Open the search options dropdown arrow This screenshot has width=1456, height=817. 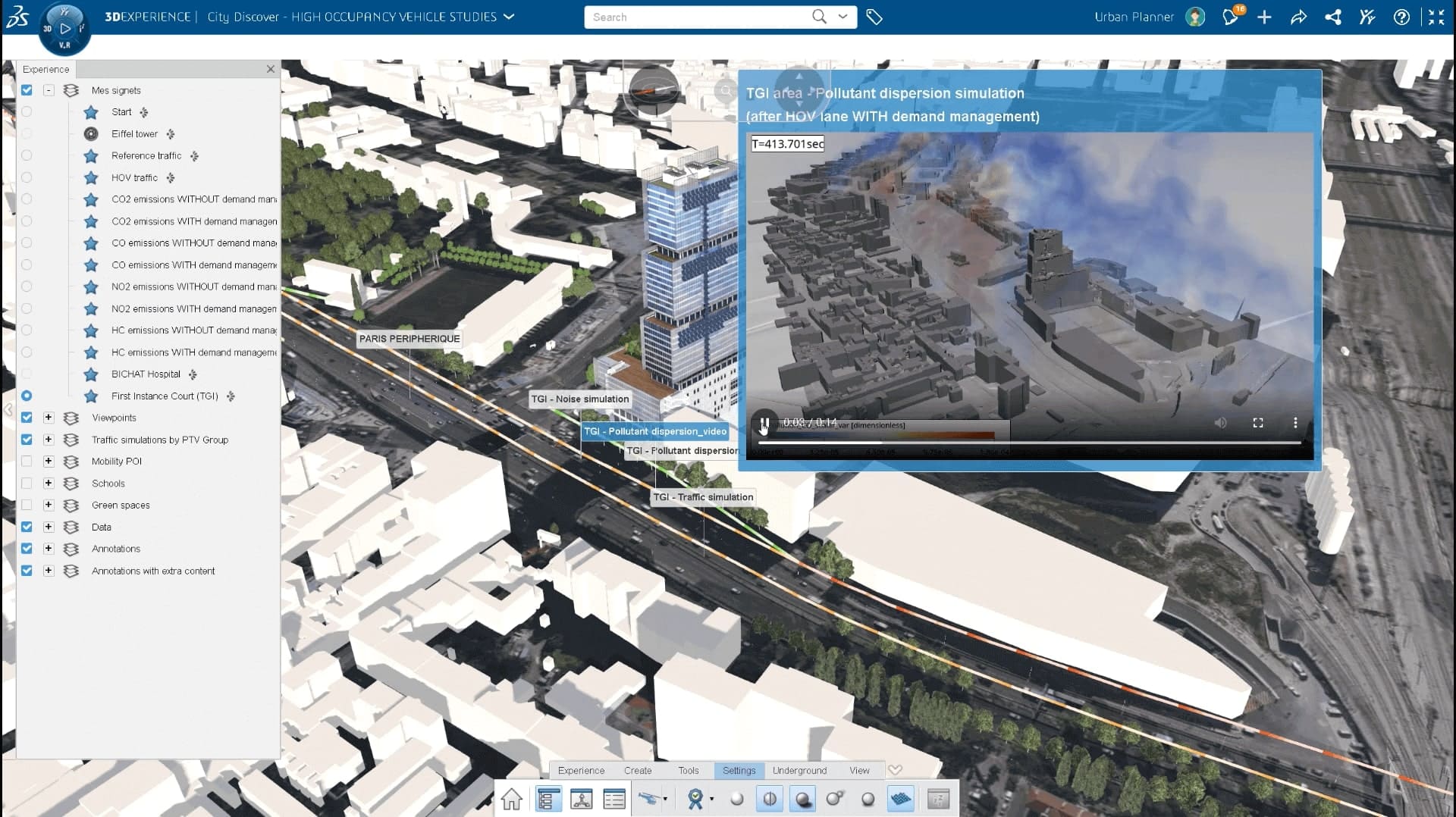coord(843,17)
